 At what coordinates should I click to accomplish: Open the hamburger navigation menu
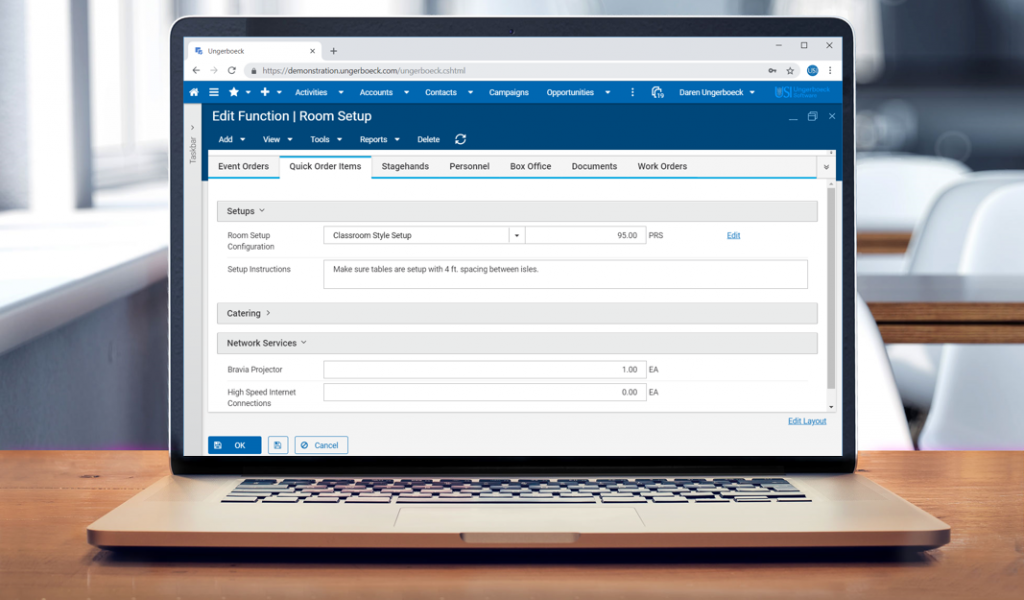[214, 92]
